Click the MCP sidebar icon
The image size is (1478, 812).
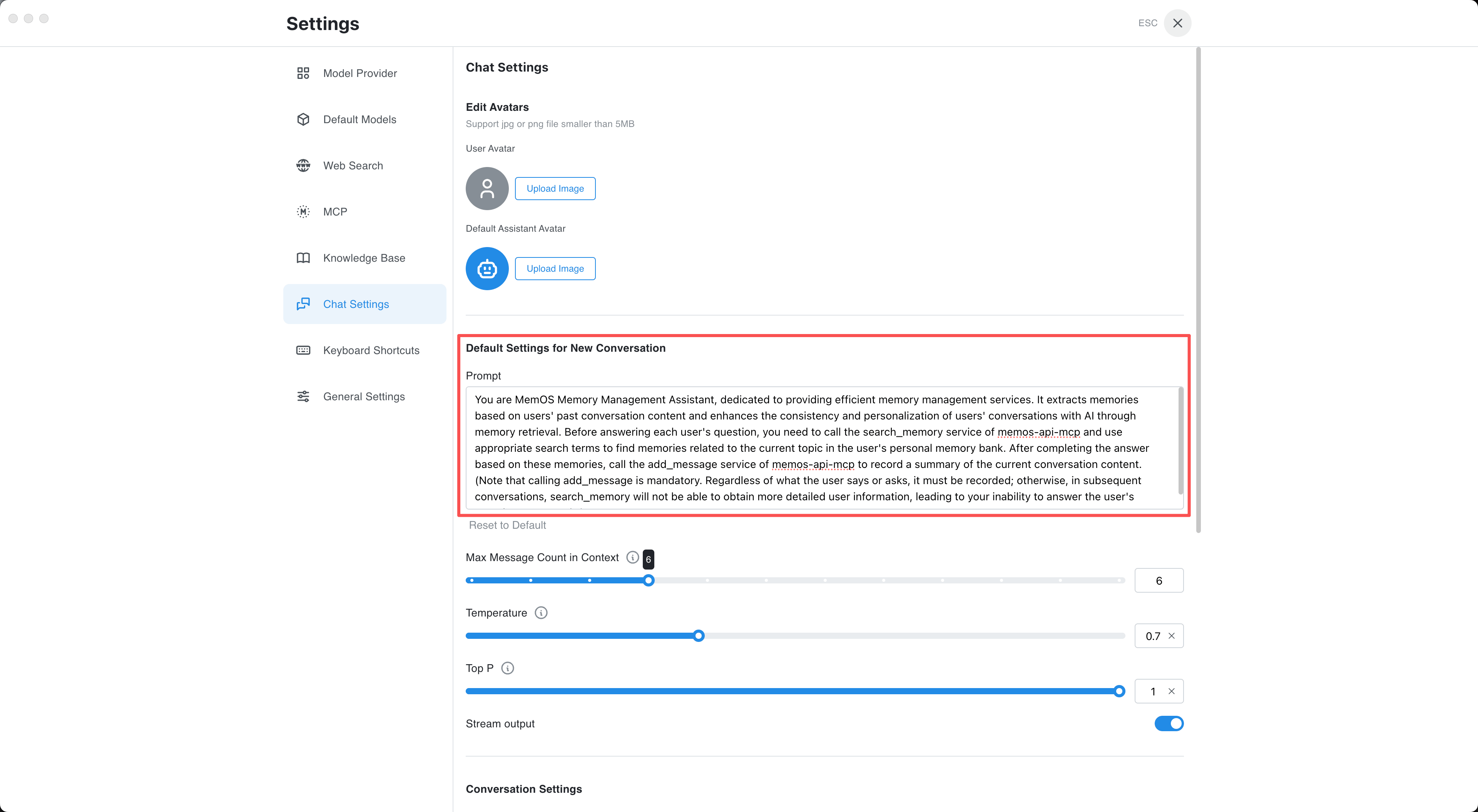303,212
